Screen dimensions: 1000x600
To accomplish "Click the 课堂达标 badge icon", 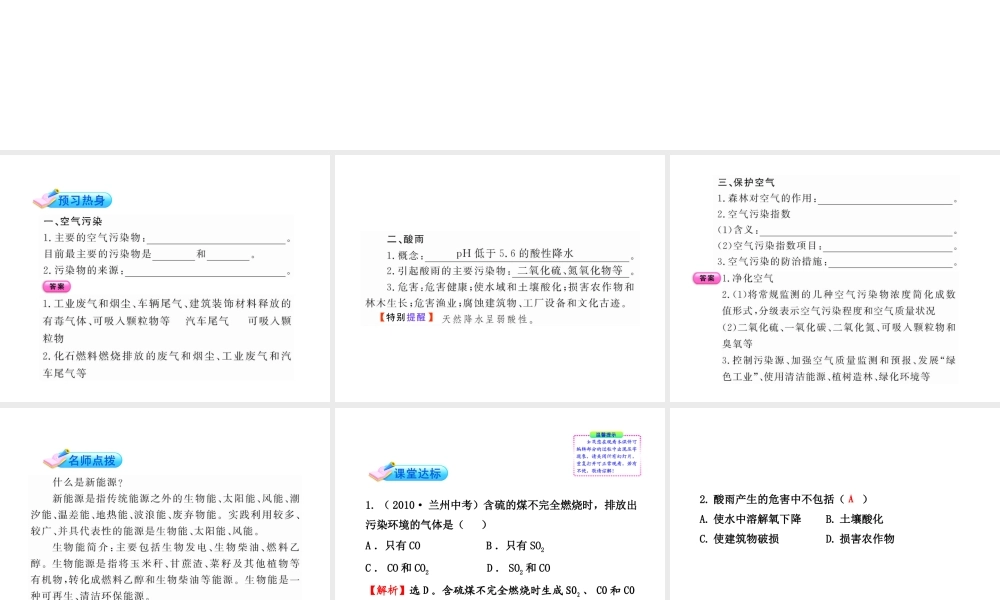I will coord(408,472).
